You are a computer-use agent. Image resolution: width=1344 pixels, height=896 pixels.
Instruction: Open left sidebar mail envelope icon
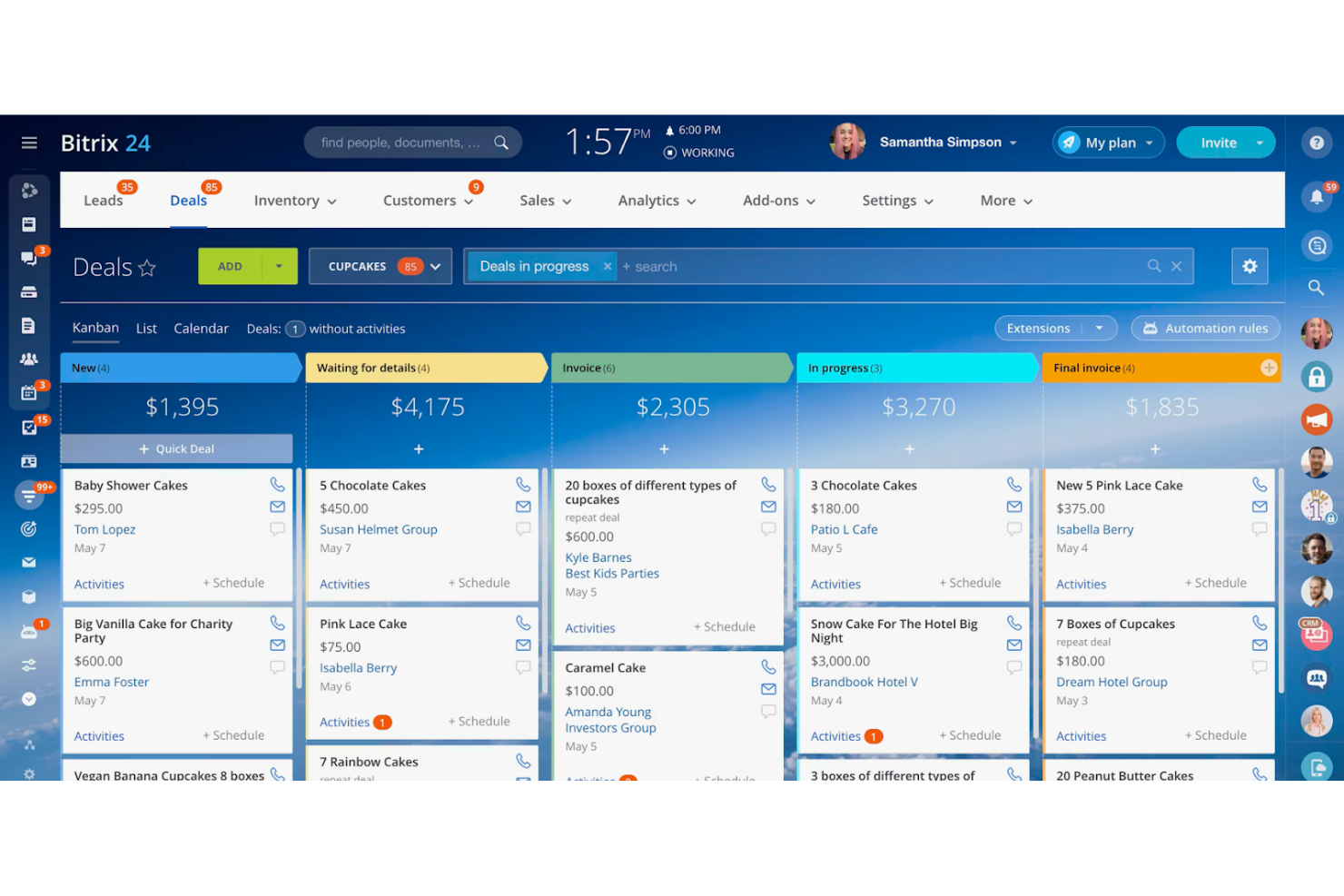click(29, 563)
